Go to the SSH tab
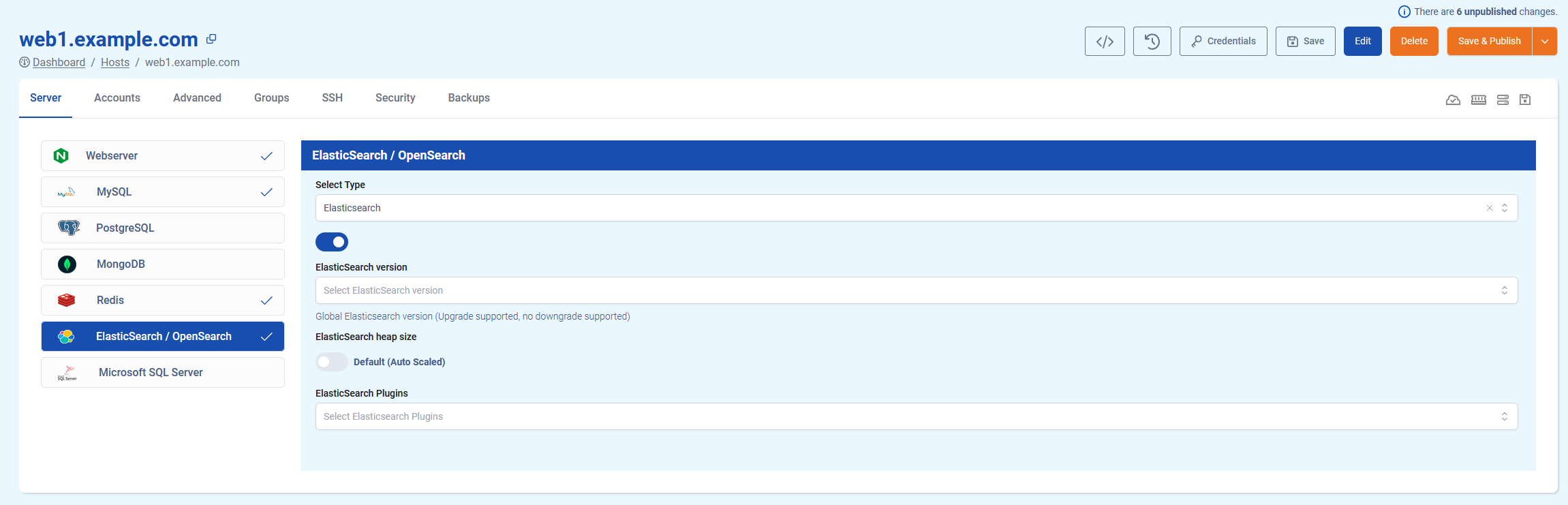The width and height of the screenshot is (1568, 505). pyautogui.click(x=333, y=98)
